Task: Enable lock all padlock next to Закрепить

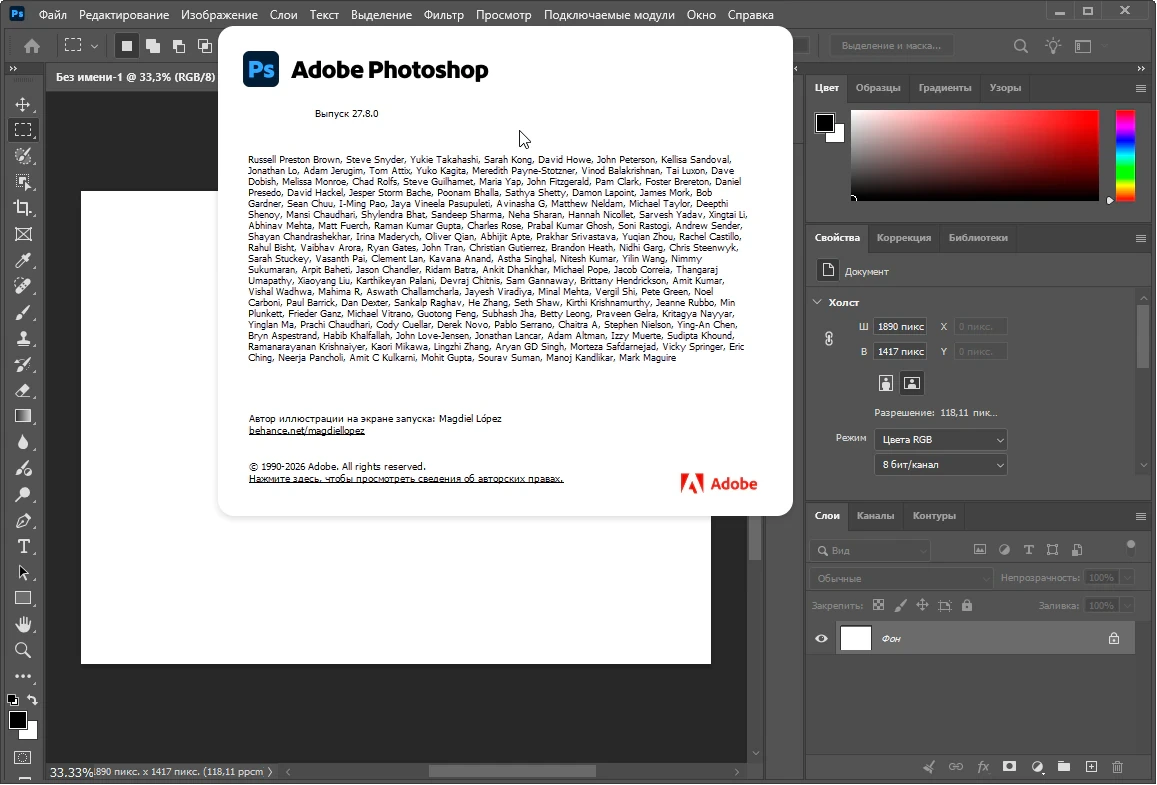Action: (x=967, y=605)
